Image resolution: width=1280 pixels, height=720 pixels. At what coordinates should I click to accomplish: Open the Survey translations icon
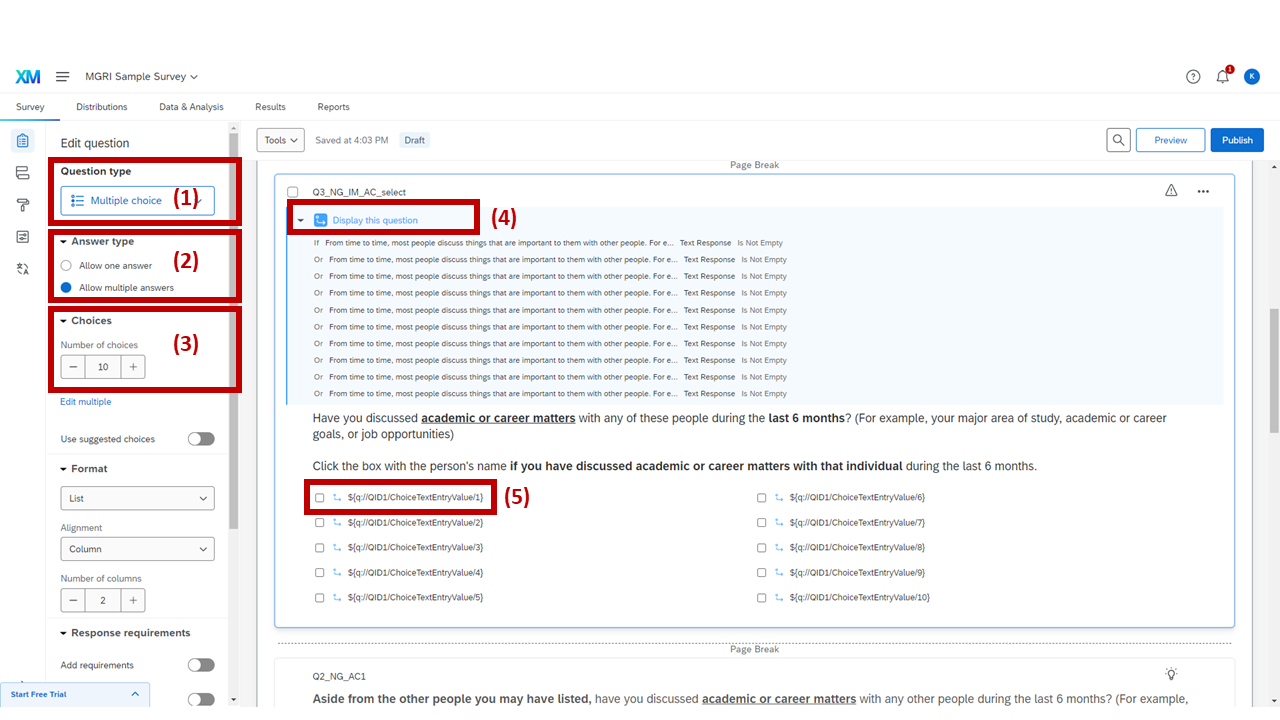coord(22,268)
